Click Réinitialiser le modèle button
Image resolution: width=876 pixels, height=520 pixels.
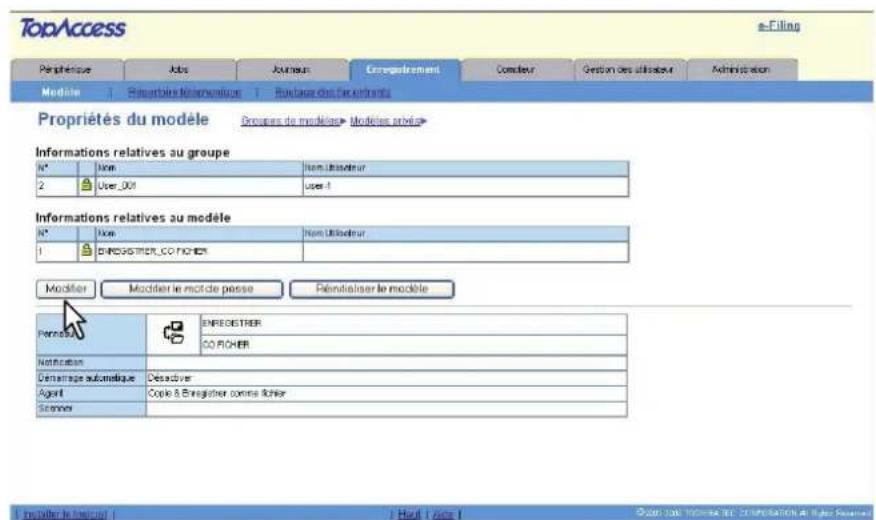pyautogui.click(x=372, y=289)
